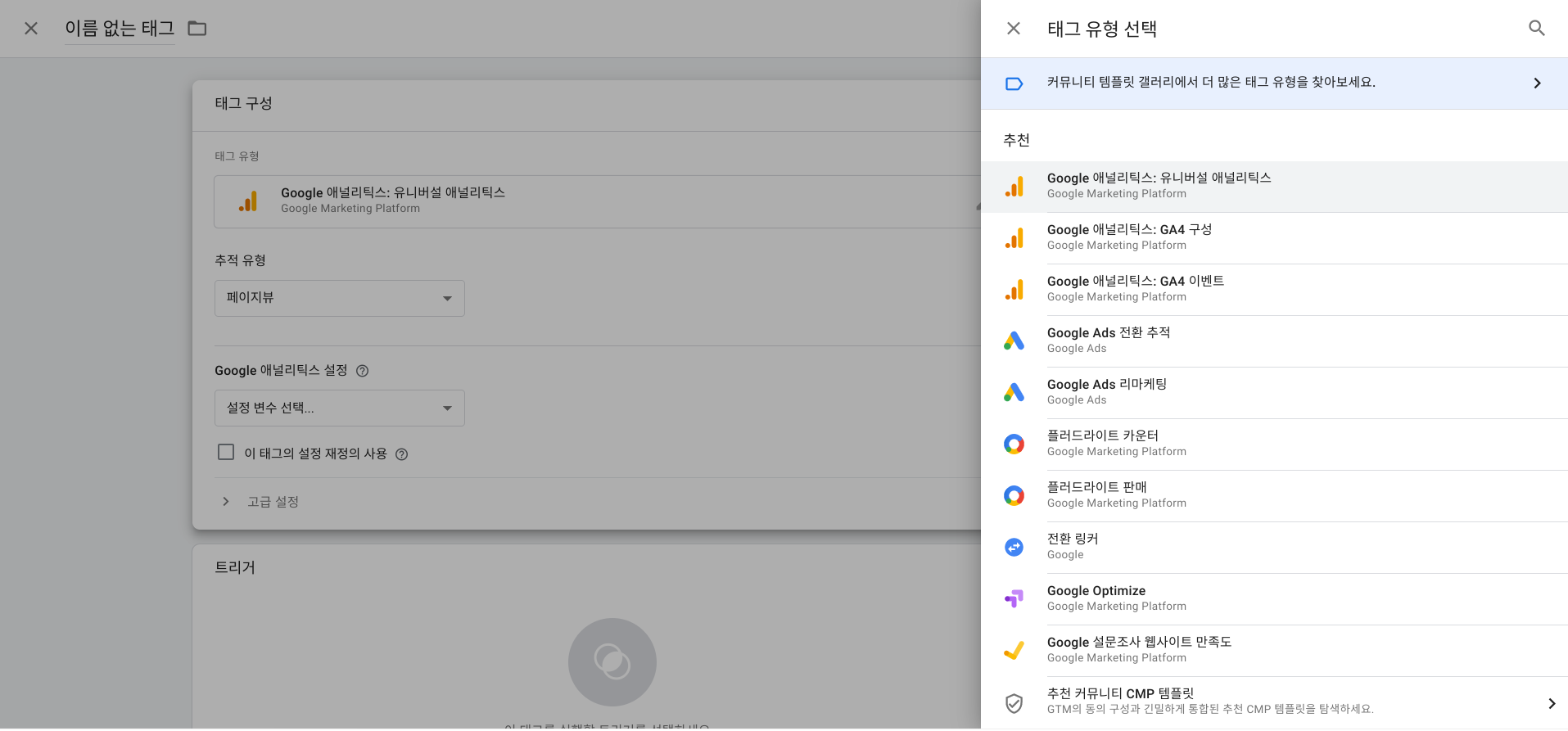The image size is (1568, 731).
Task: Edit the 이름 없는 태그 title field
Action: tap(120, 29)
